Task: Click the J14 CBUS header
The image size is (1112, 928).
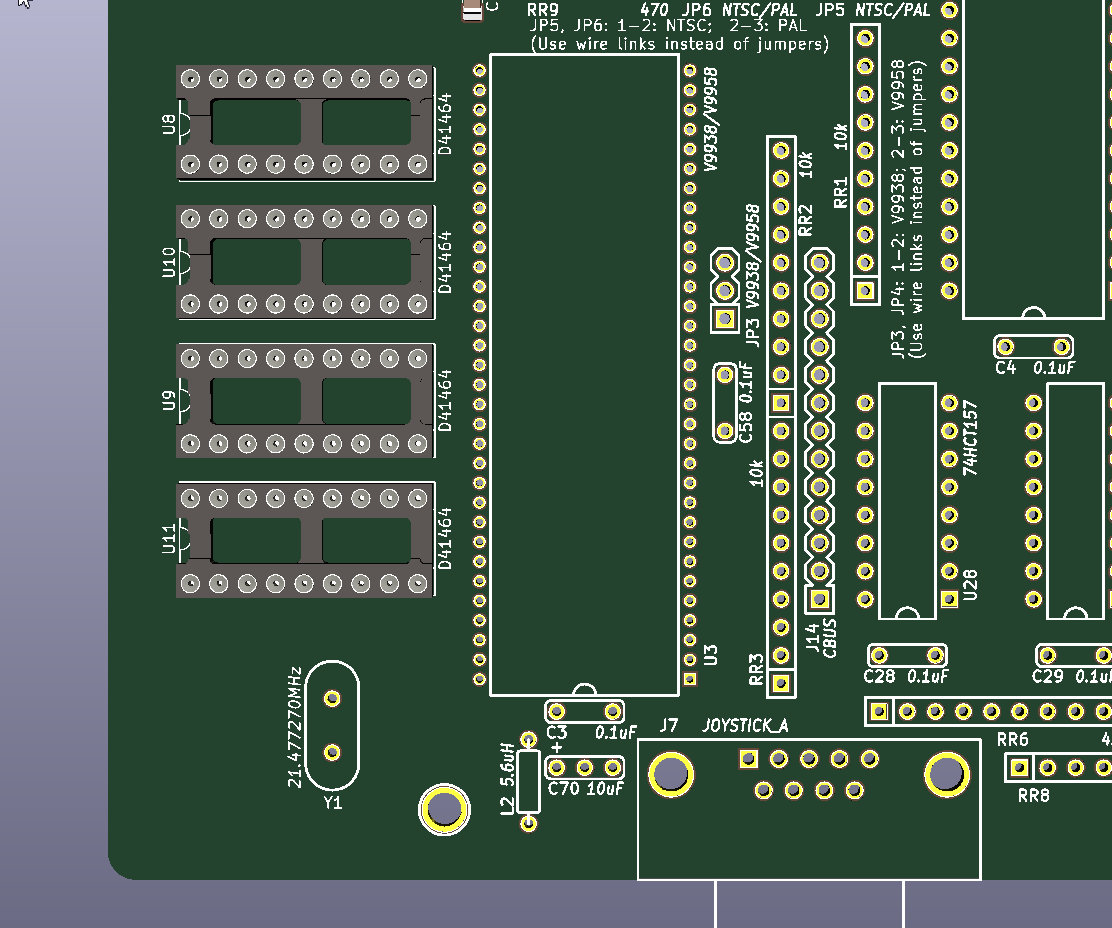Action: click(820, 431)
